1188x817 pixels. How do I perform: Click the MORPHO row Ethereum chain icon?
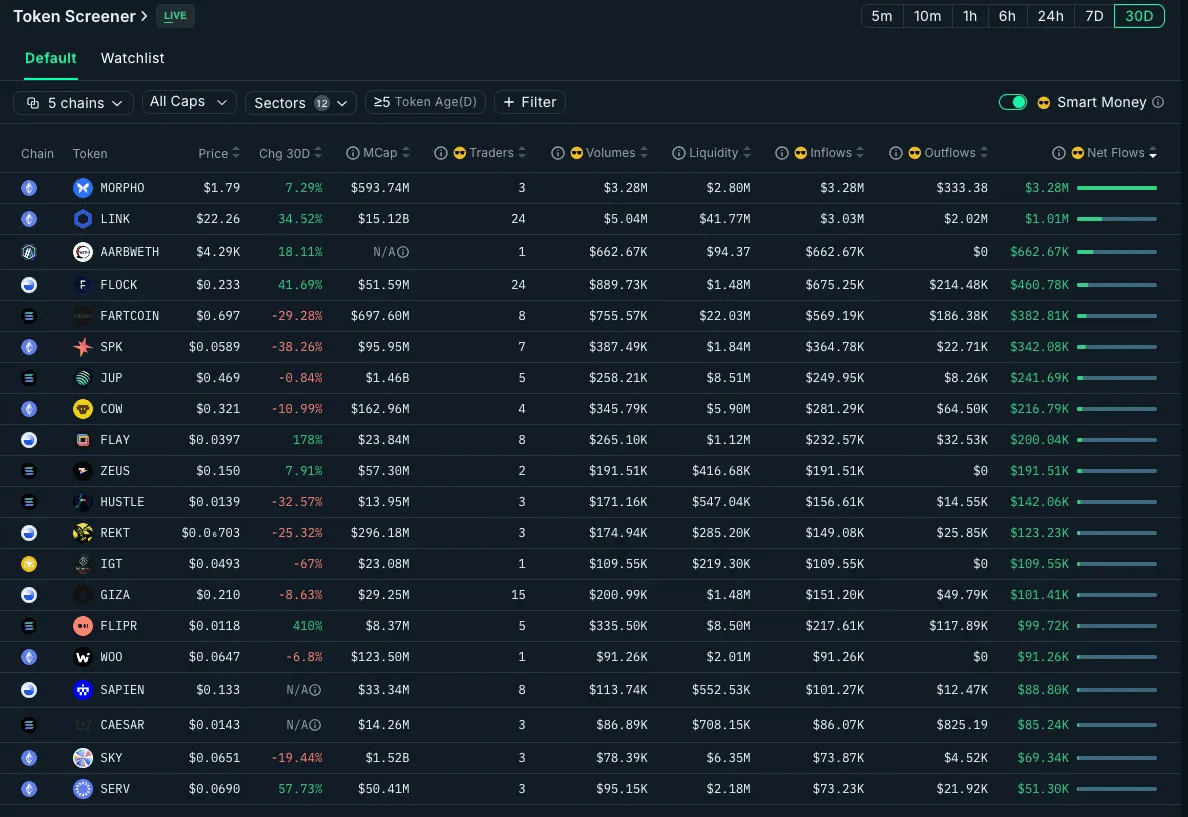29,187
